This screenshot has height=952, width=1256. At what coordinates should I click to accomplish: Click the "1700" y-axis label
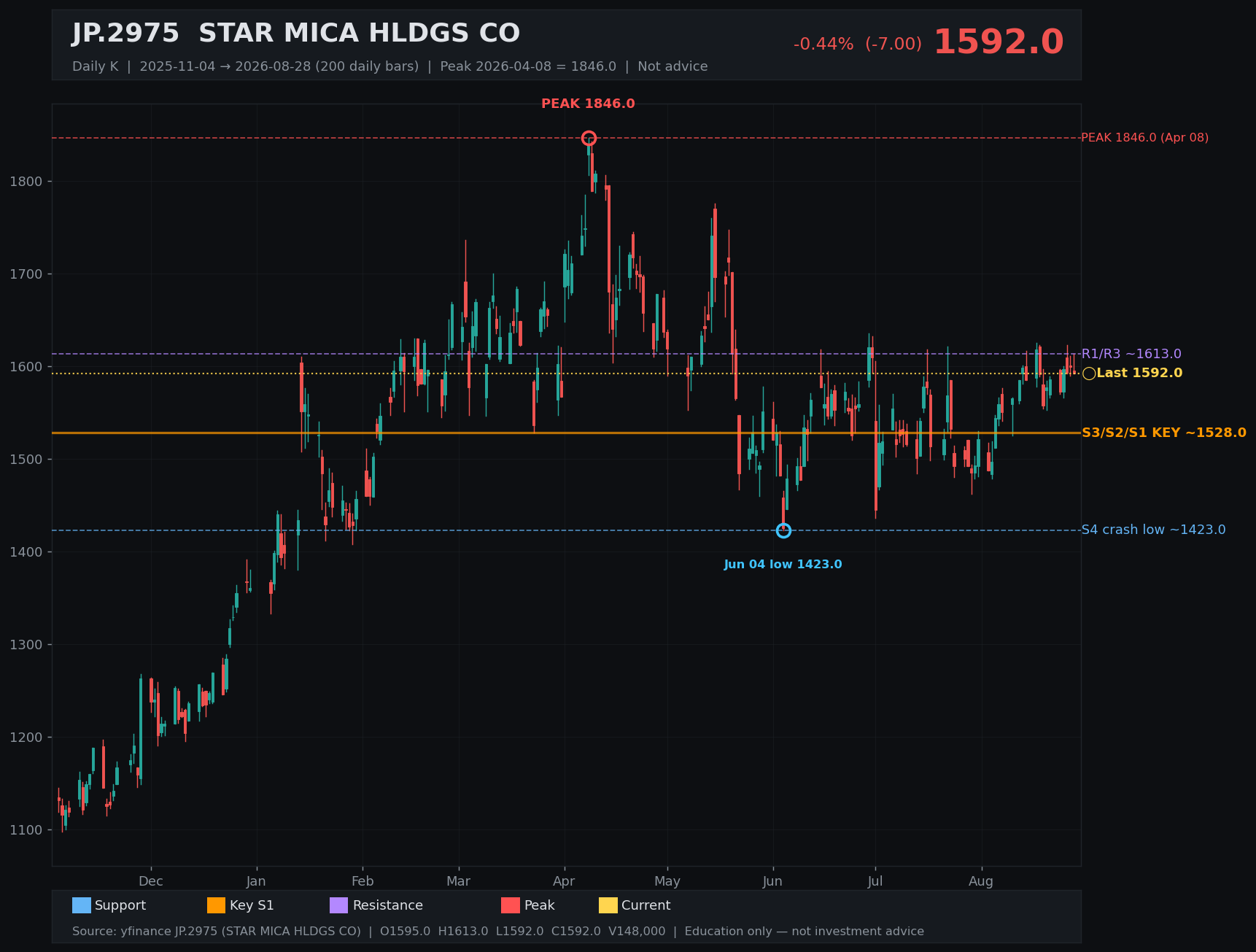pyautogui.click(x=26, y=274)
